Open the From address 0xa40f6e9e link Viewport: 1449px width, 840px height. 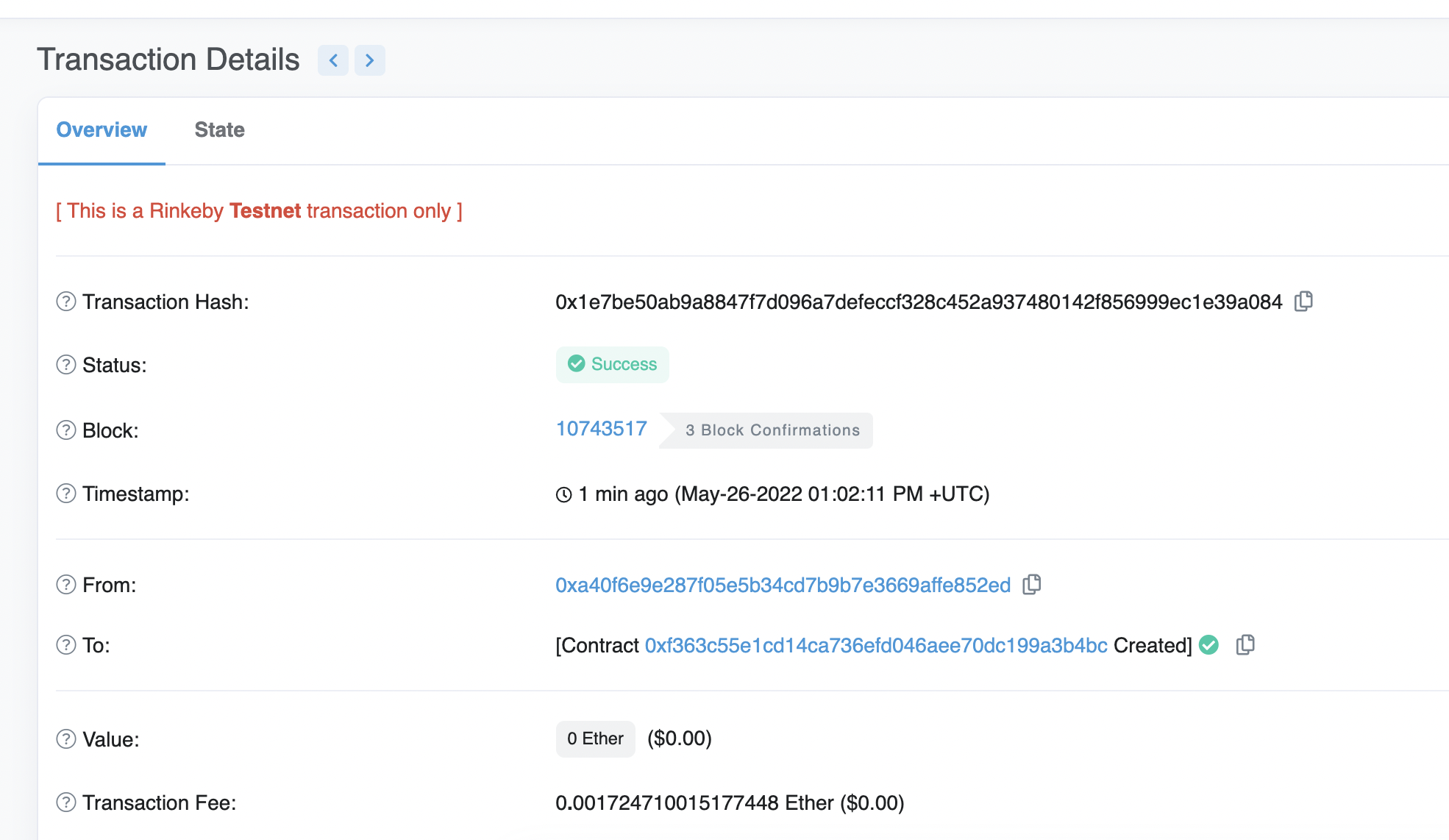point(783,585)
